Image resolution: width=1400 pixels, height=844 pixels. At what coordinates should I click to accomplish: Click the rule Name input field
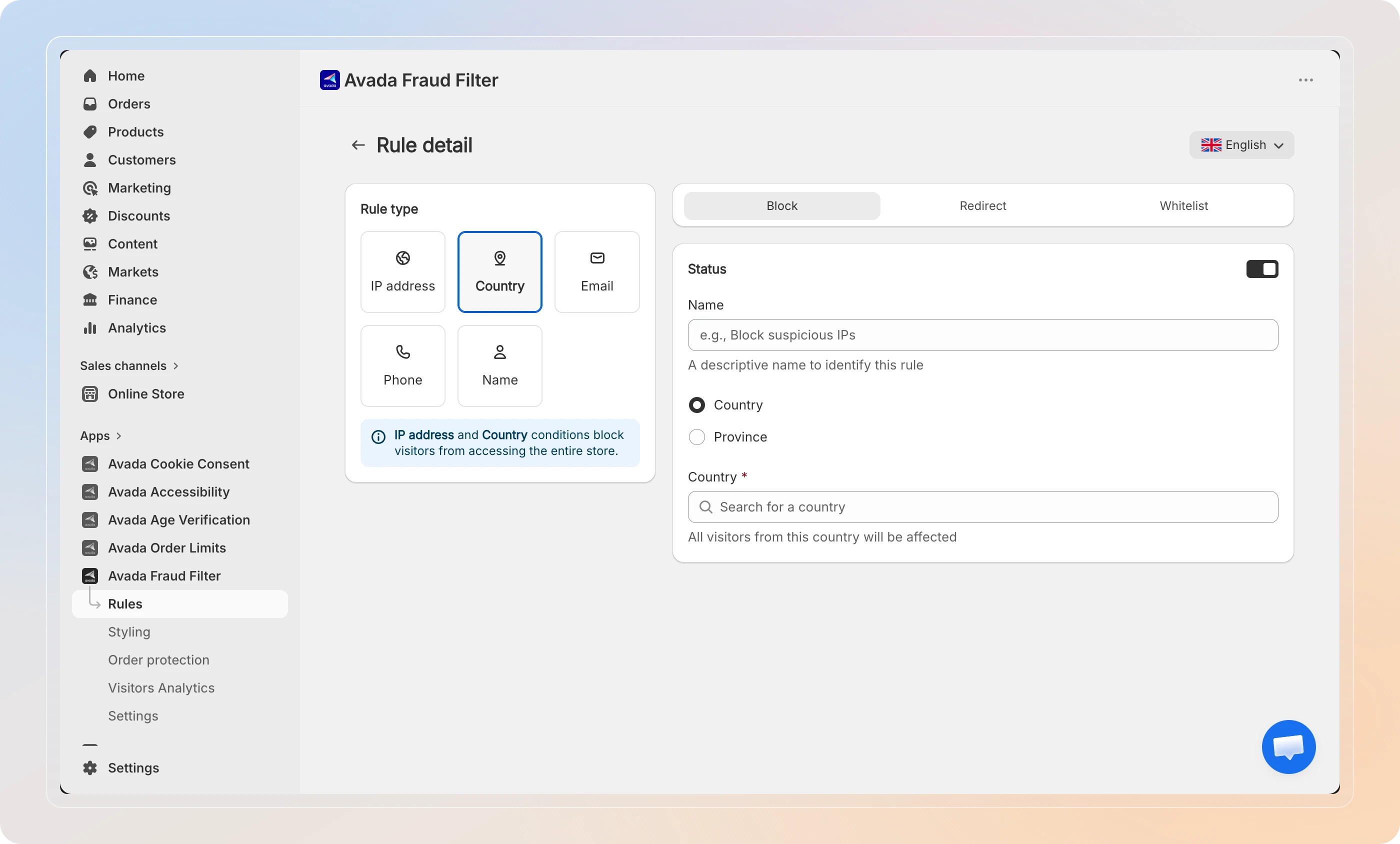[x=983, y=335]
